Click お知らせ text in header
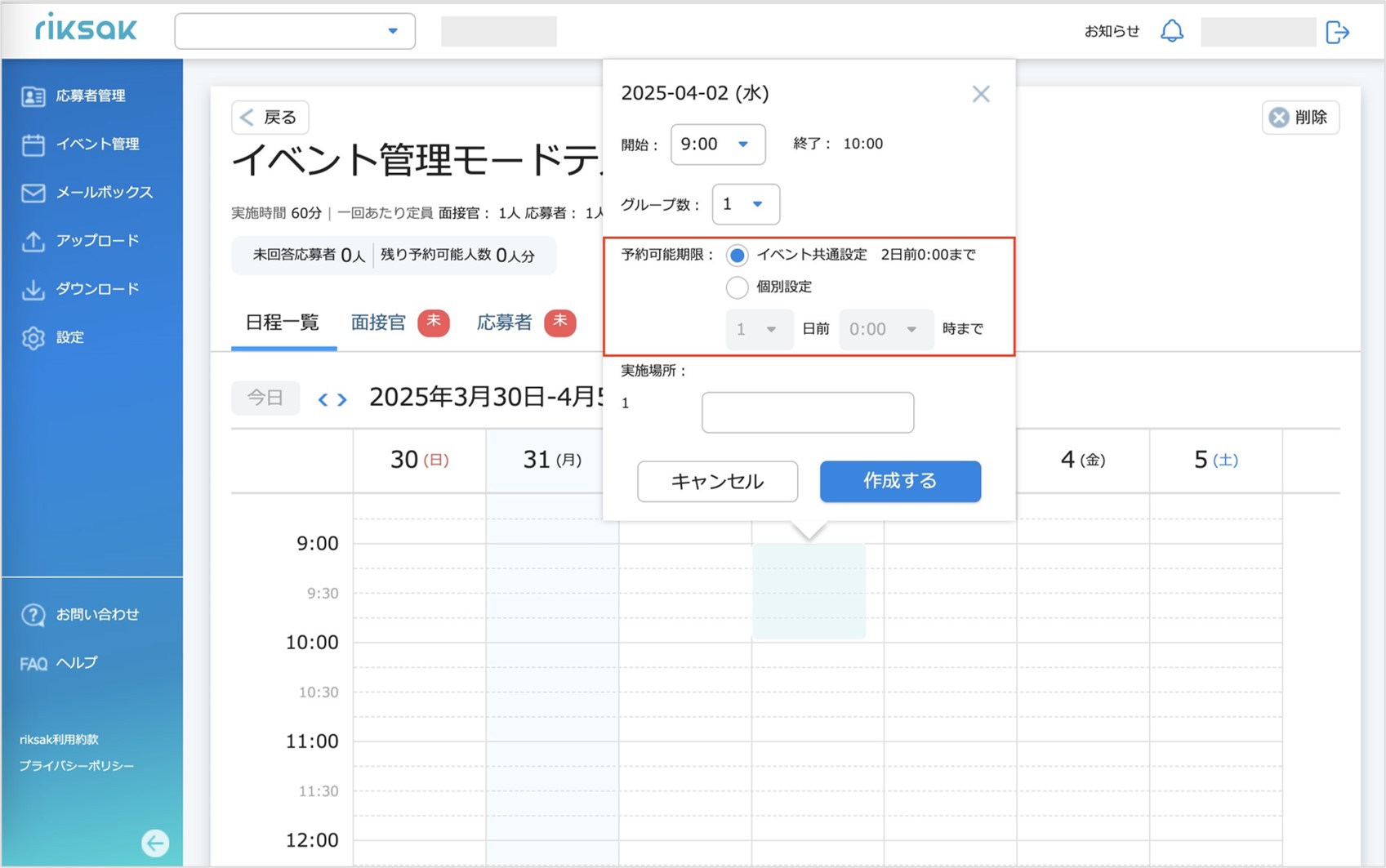 (x=1112, y=31)
